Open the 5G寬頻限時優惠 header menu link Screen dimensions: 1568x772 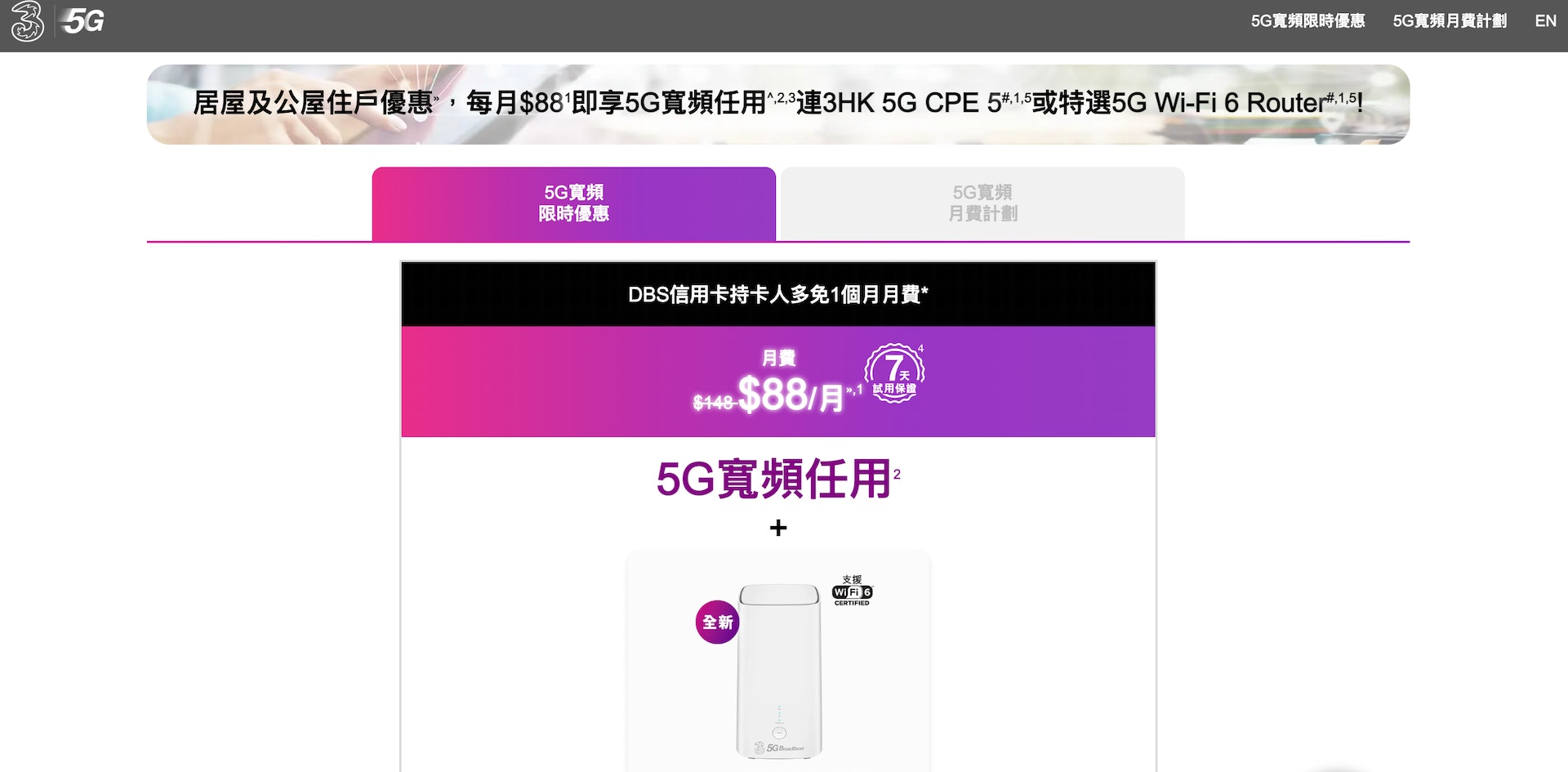click(1307, 21)
